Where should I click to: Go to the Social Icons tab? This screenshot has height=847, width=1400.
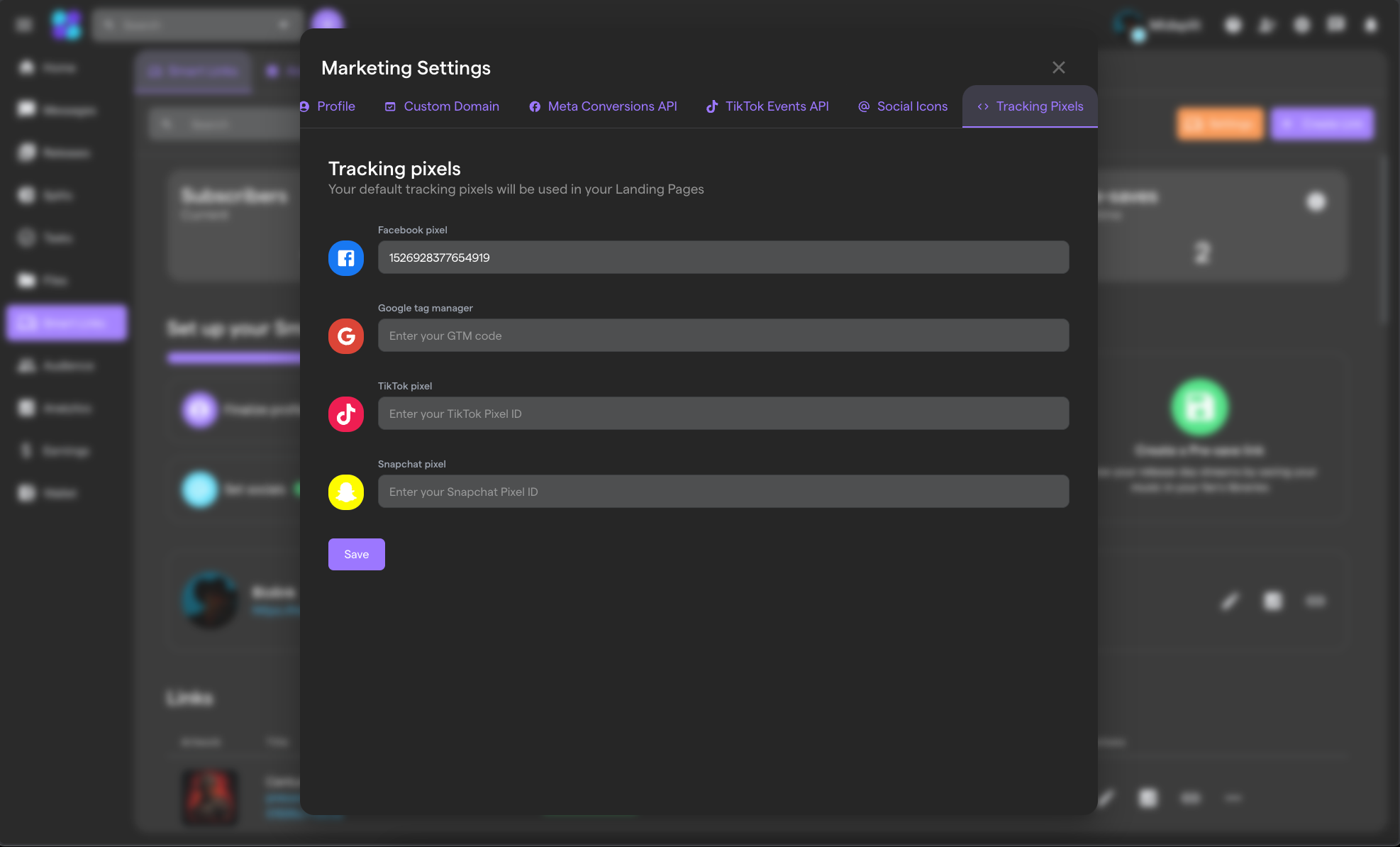point(903,106)
